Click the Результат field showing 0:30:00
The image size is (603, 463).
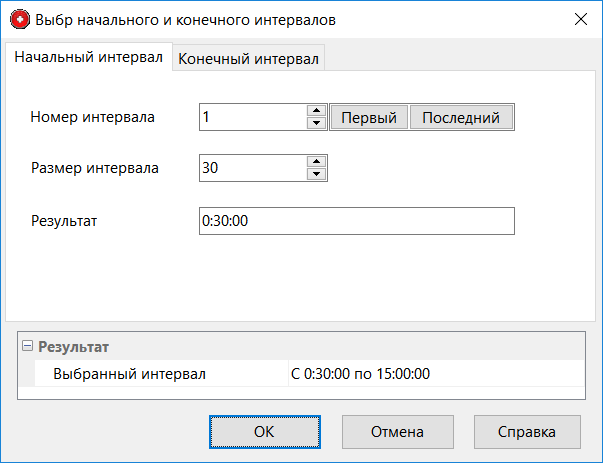click(x=356, y=220)
